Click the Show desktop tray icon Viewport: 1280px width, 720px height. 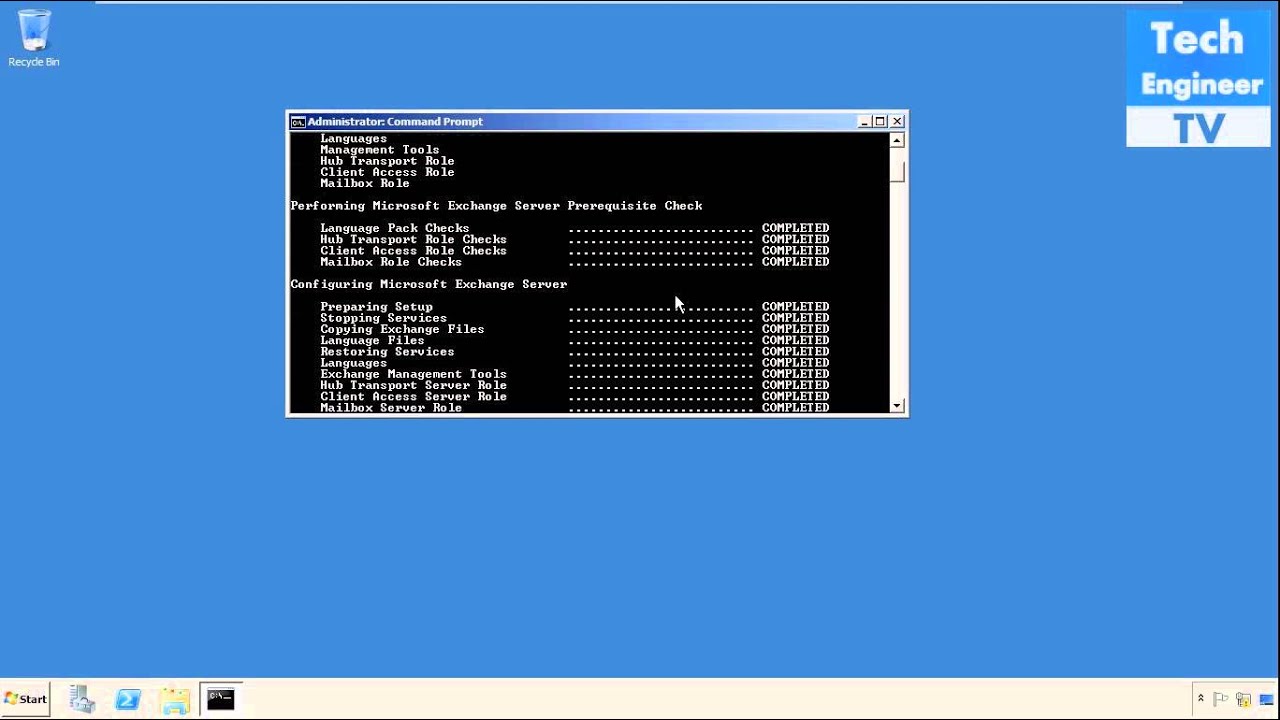(1266, 699)
